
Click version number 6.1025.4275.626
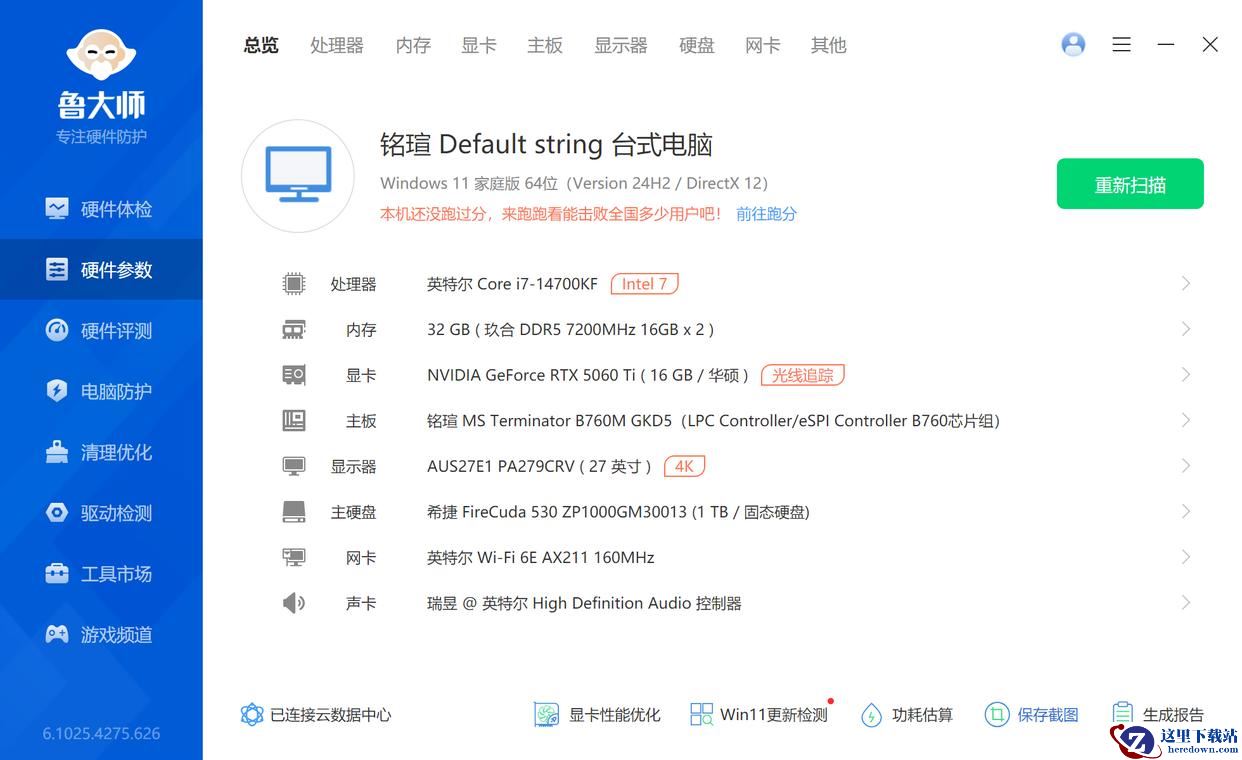[x=101, y=733]
